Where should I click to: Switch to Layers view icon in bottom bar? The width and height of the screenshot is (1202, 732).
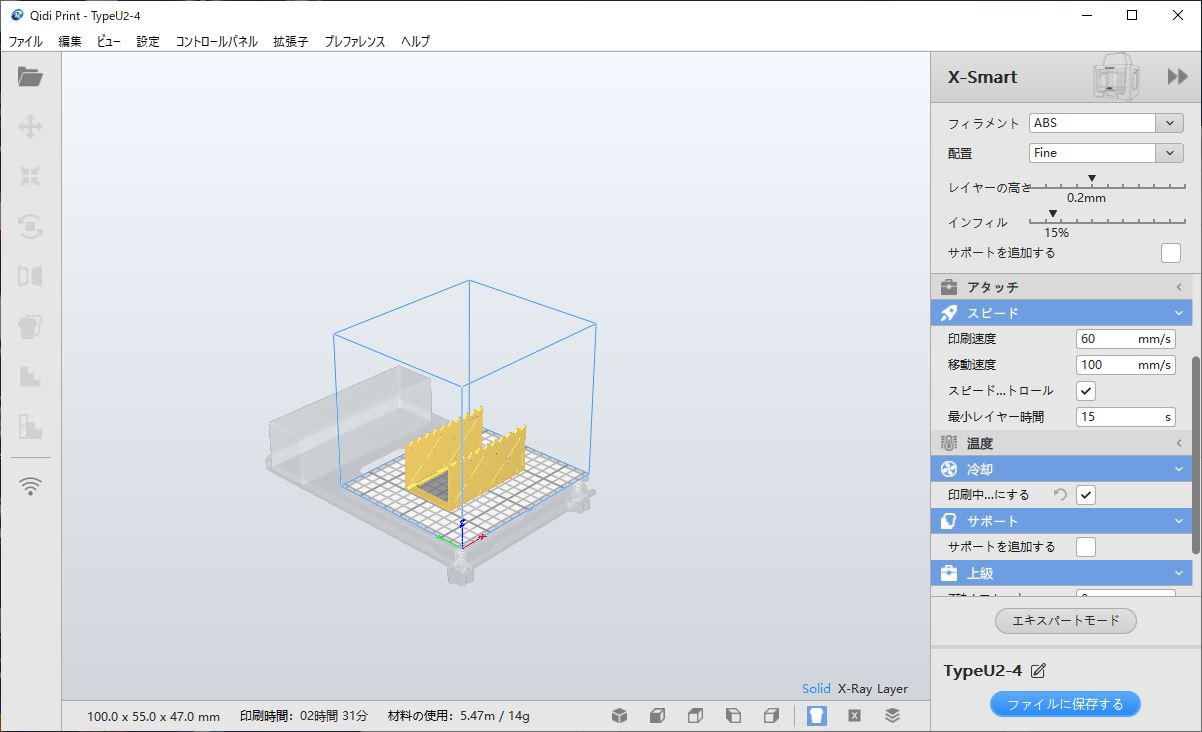tap(892, 715)
